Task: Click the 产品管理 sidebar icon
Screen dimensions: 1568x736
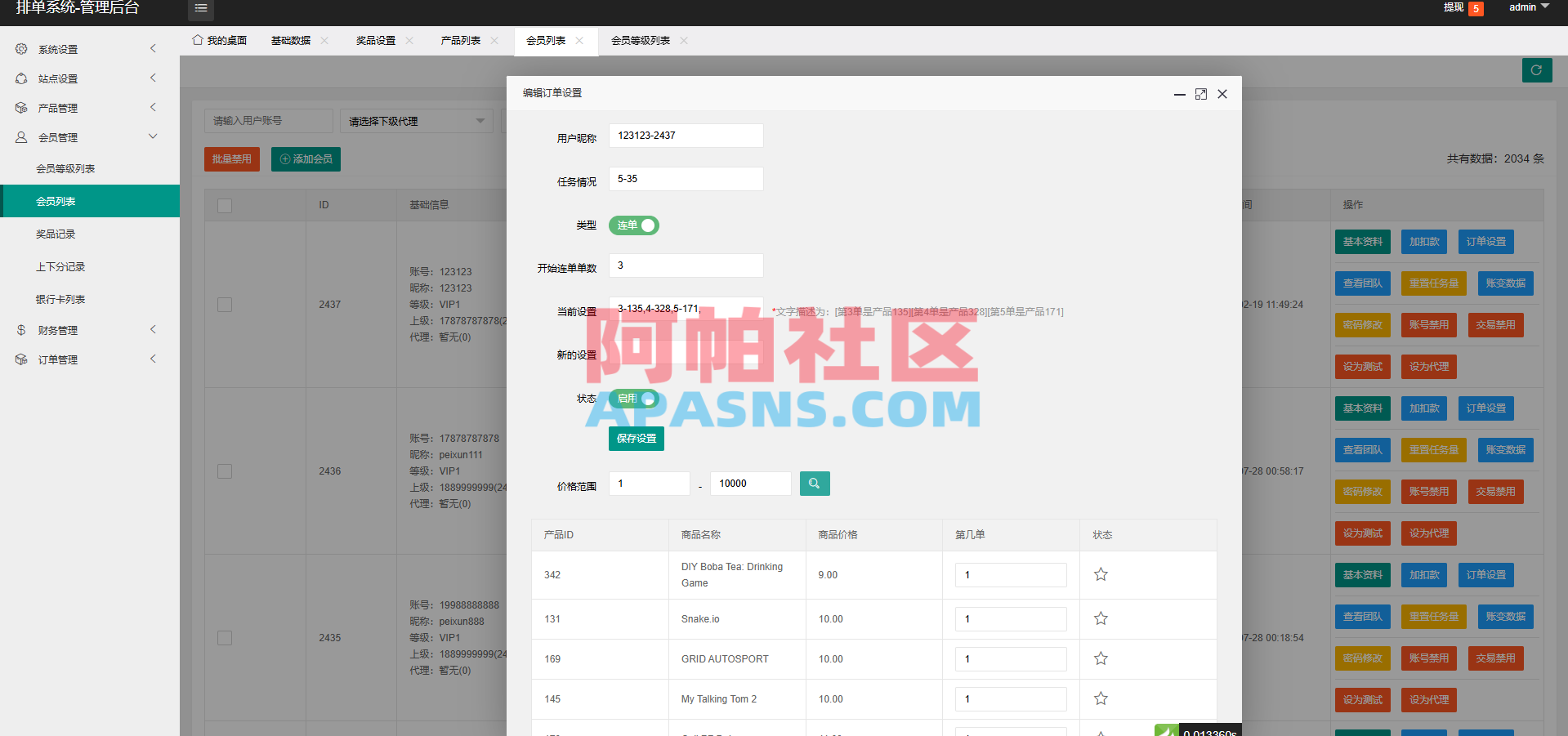Action: coord(21,107)
